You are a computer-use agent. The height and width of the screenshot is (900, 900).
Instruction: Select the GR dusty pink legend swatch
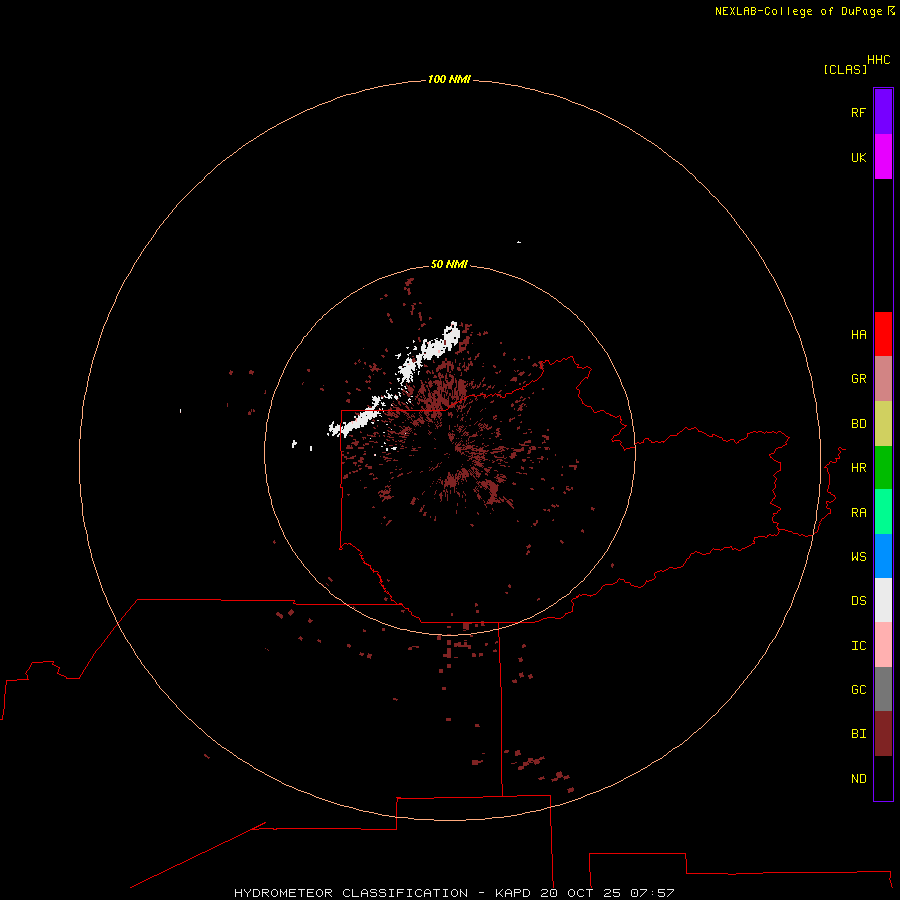click(883, 379)
